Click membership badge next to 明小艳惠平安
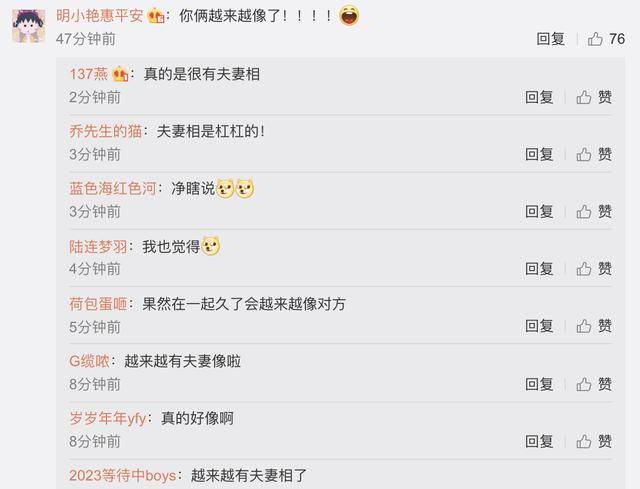Viewport: 640px width, 489px height. (x=156, y=16)
